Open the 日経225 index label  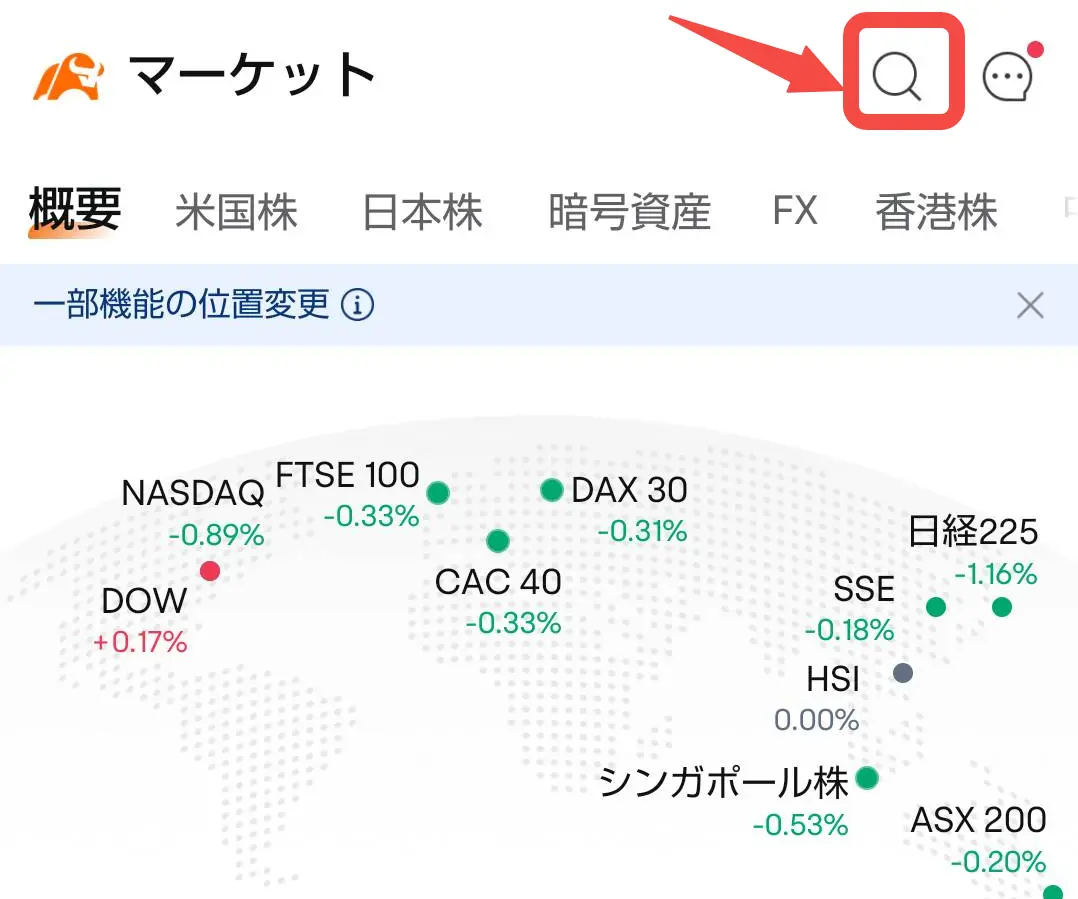(x=972, y=531)
